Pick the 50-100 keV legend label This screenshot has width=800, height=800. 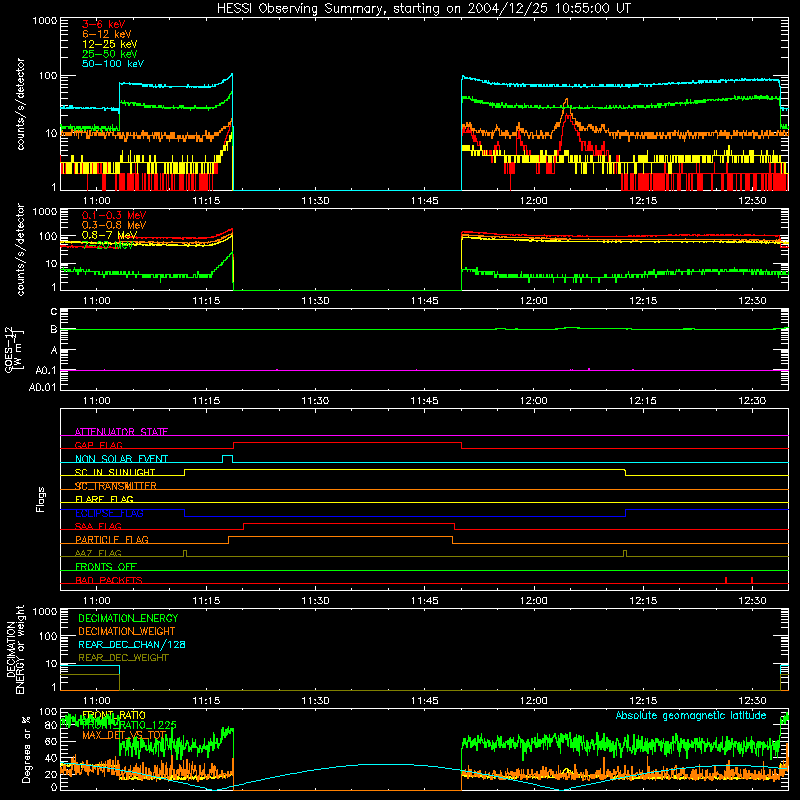click(113, 64)
